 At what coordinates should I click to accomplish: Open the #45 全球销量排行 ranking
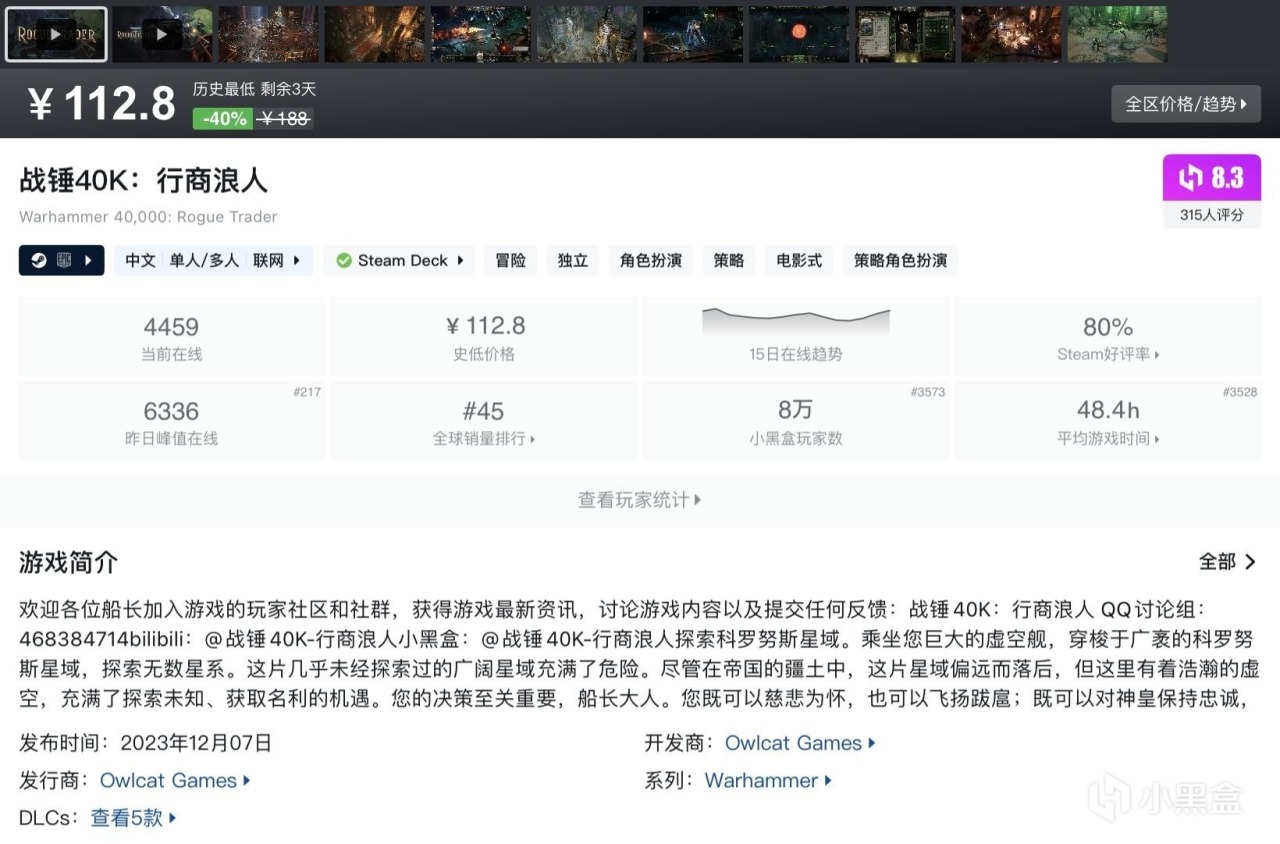(484, 421)
